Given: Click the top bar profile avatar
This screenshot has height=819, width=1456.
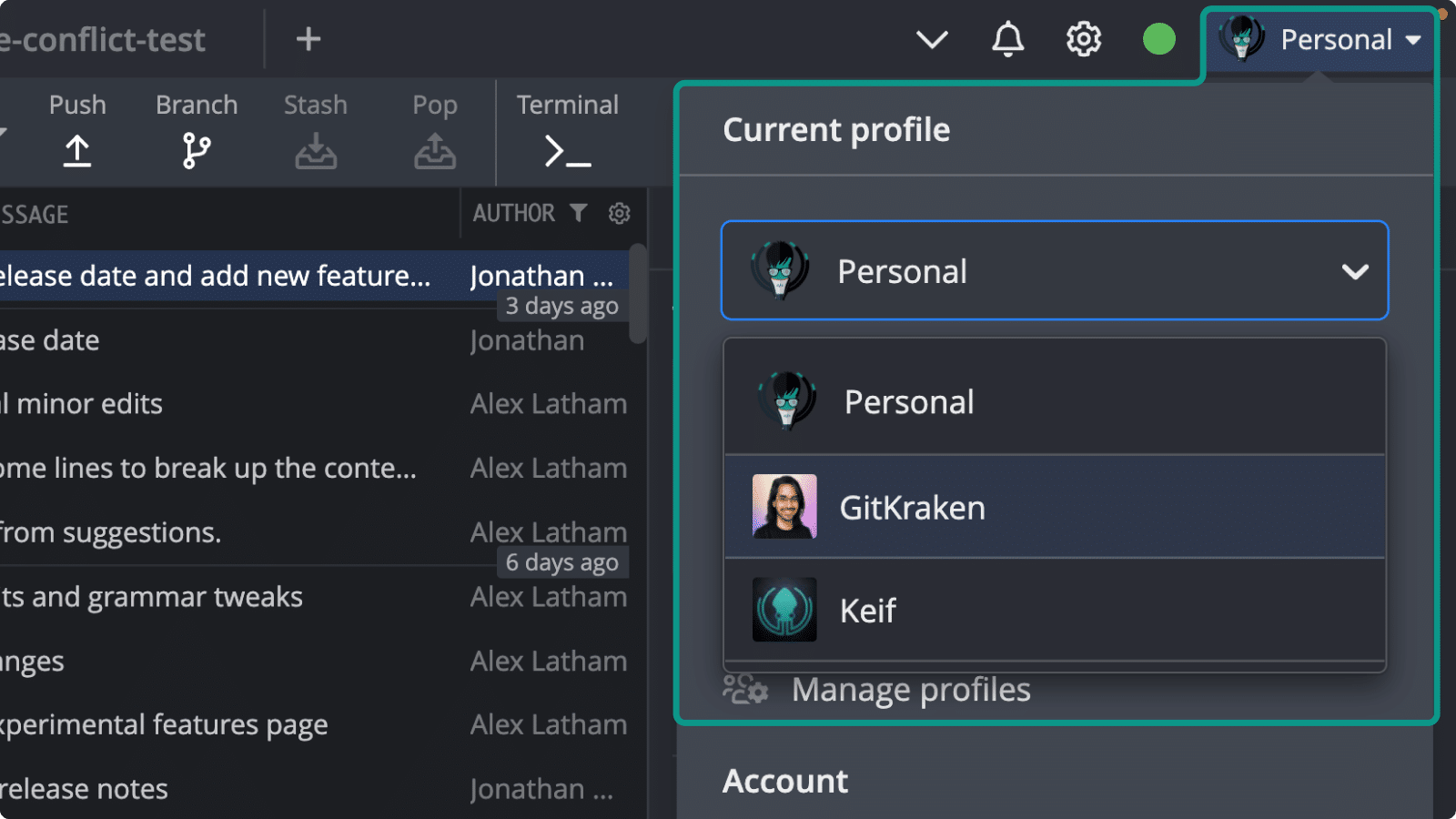Looking at the screenshot, I should pyautogui.click(x=1241, y=39).
